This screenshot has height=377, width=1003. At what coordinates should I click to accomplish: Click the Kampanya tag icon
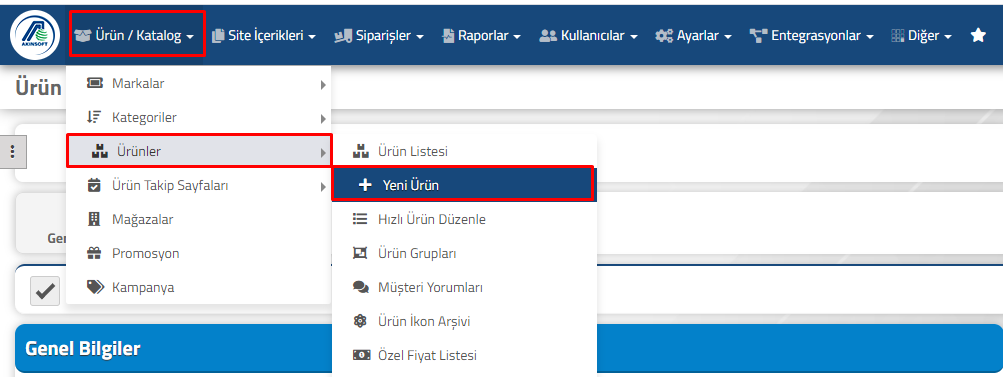coord(95,287)
